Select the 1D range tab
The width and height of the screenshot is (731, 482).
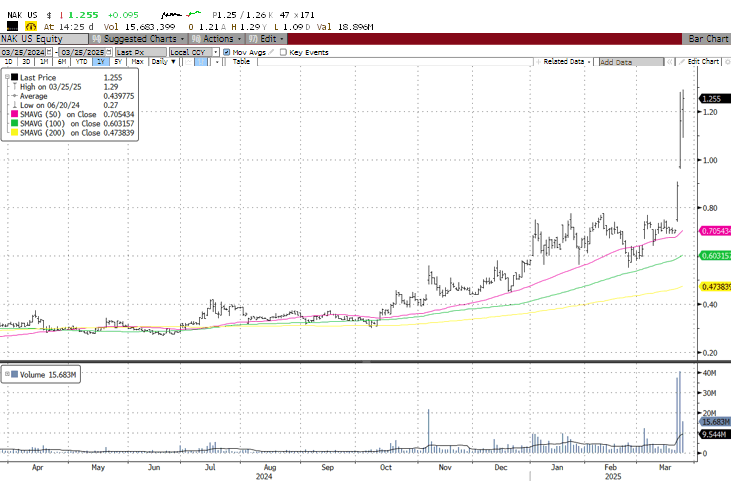pyautogui.click(x=8, y=62)
